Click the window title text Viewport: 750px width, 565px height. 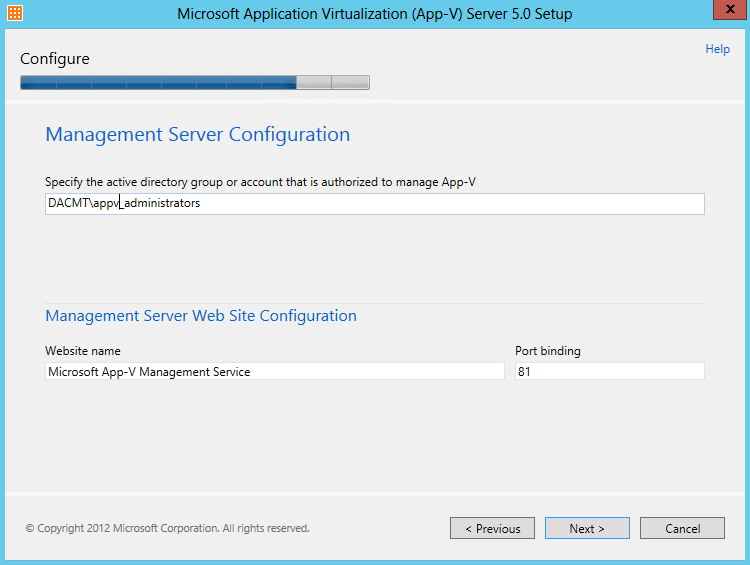(375, 14)
